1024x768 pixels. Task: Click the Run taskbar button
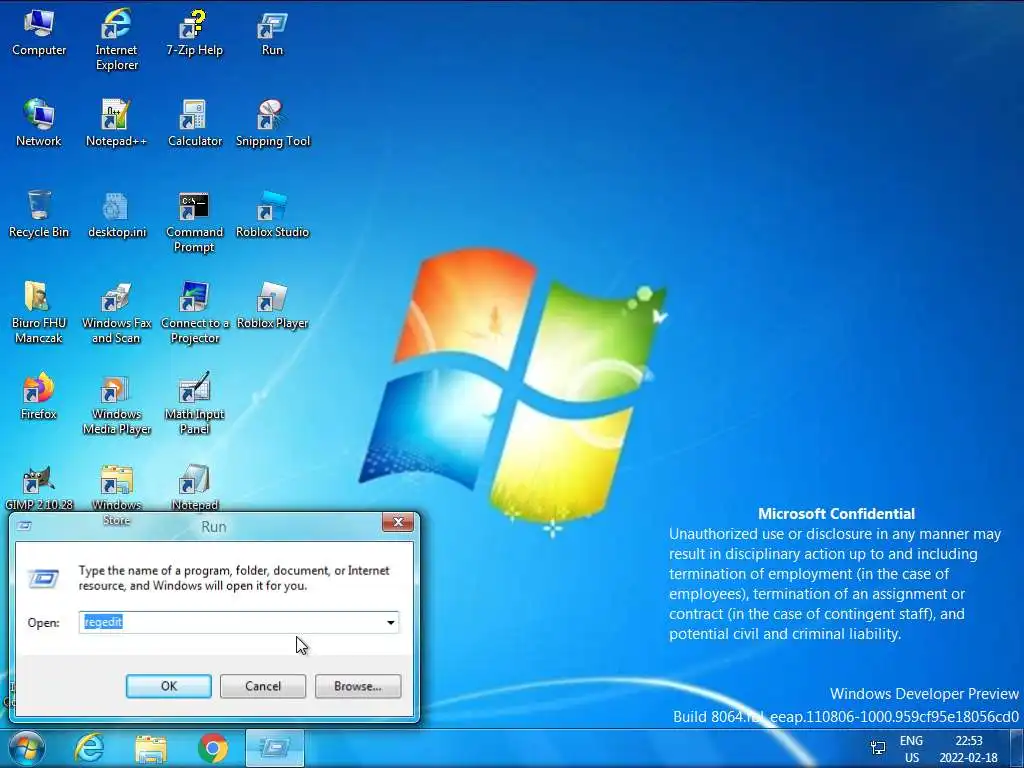pyautogui.click(x=275, y=748)
